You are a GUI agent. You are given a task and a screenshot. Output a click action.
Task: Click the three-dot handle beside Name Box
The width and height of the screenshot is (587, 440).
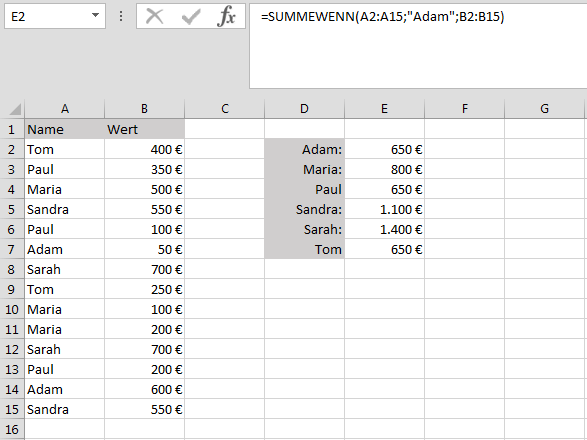coord(121,16)
